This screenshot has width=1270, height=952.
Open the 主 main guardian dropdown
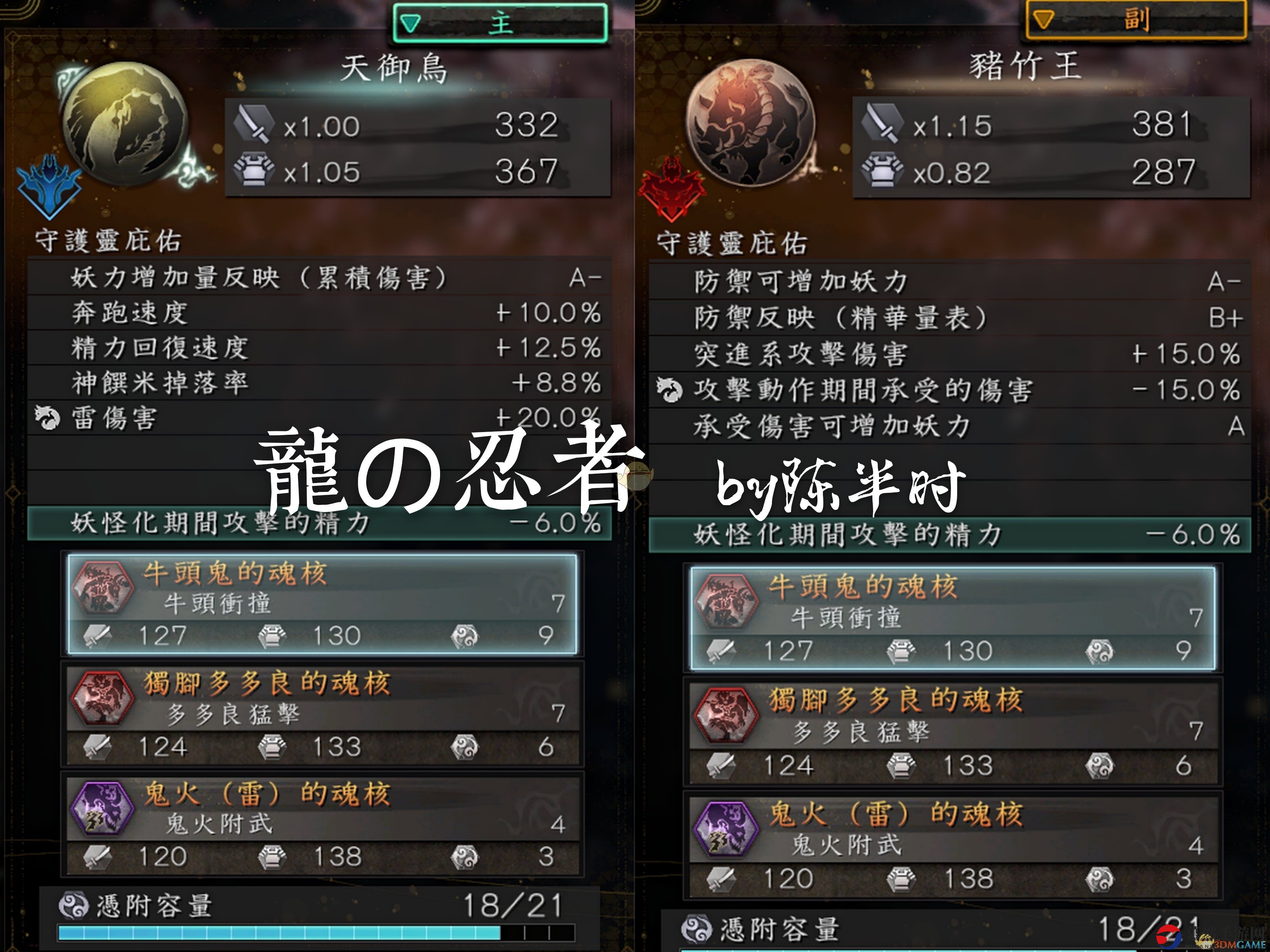[x=500, y=23]
